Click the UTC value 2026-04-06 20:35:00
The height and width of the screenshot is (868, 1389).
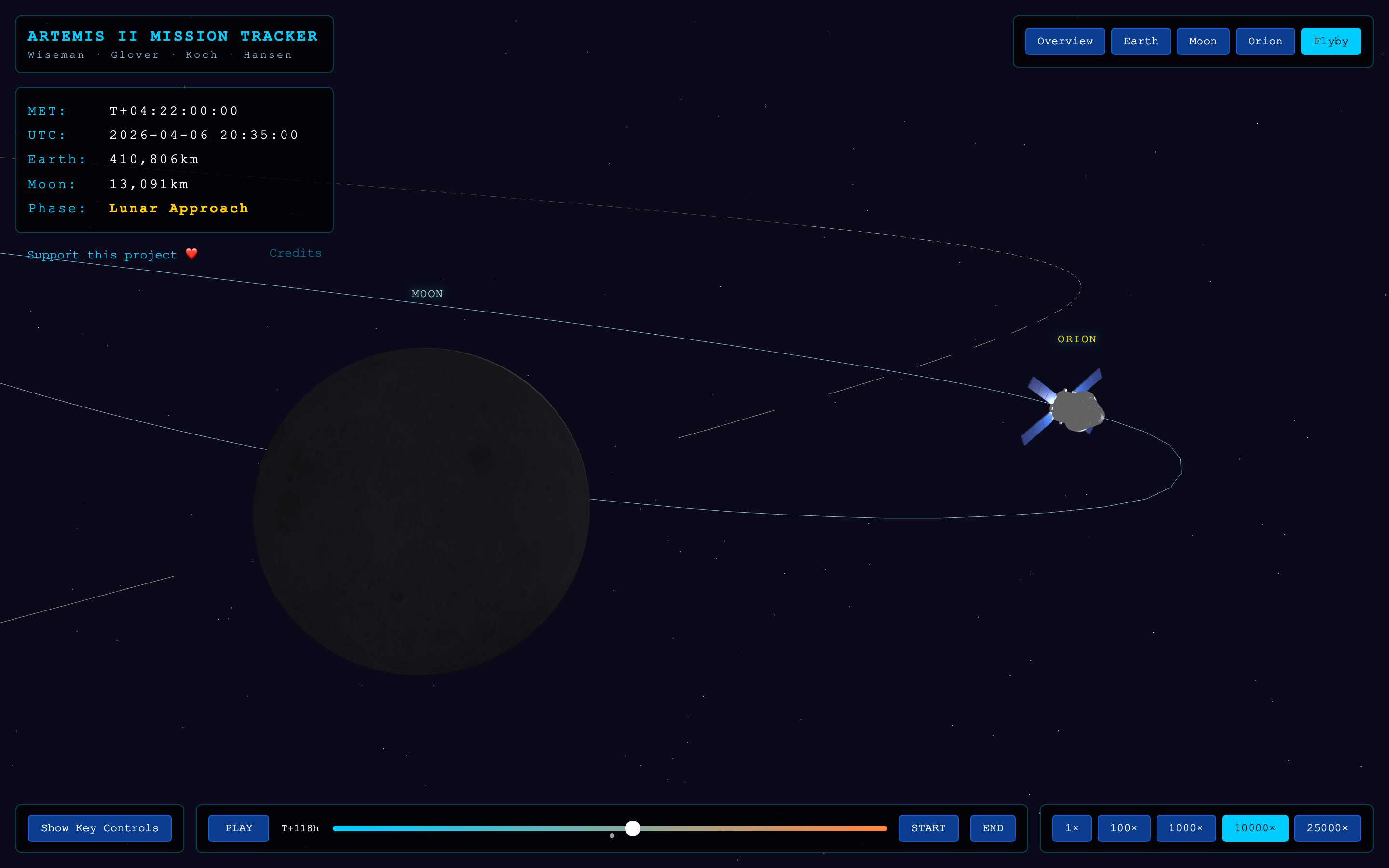coord(204,135)
